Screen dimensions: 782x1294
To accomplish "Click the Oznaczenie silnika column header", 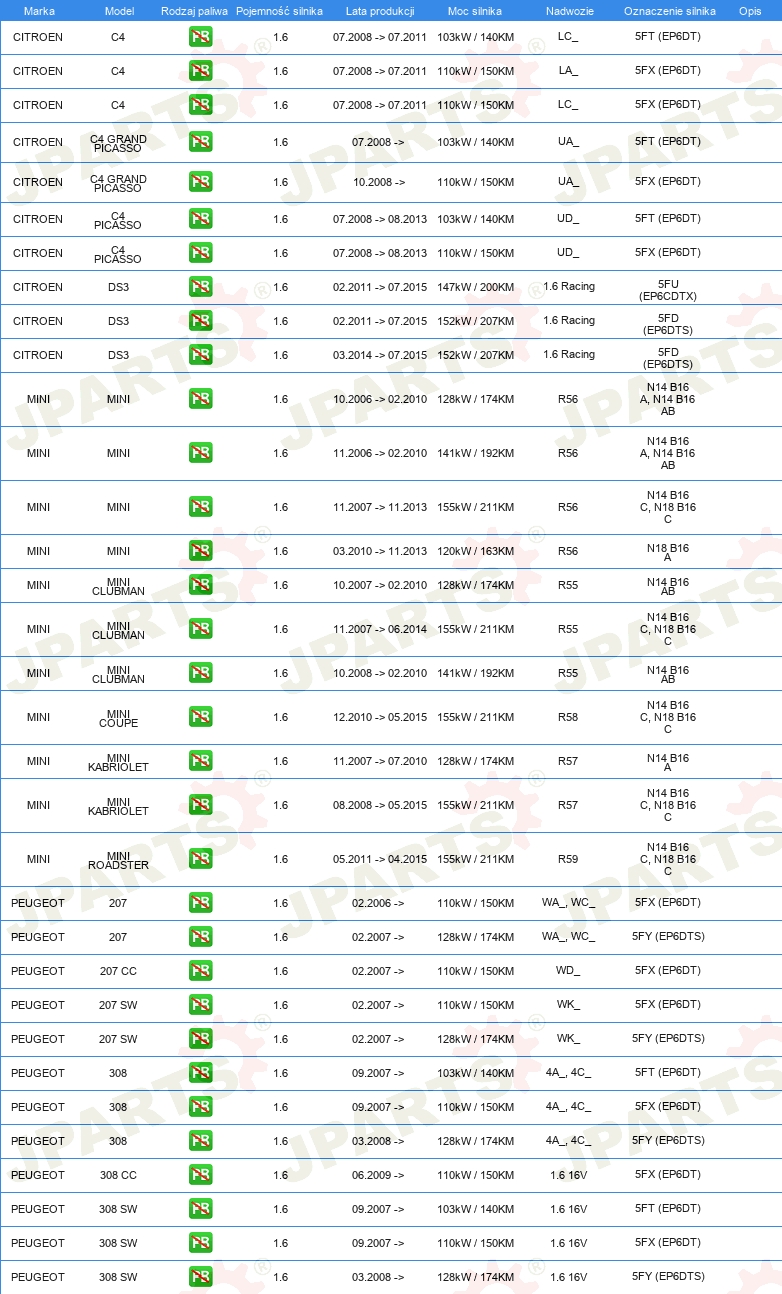I will [670, 11].
